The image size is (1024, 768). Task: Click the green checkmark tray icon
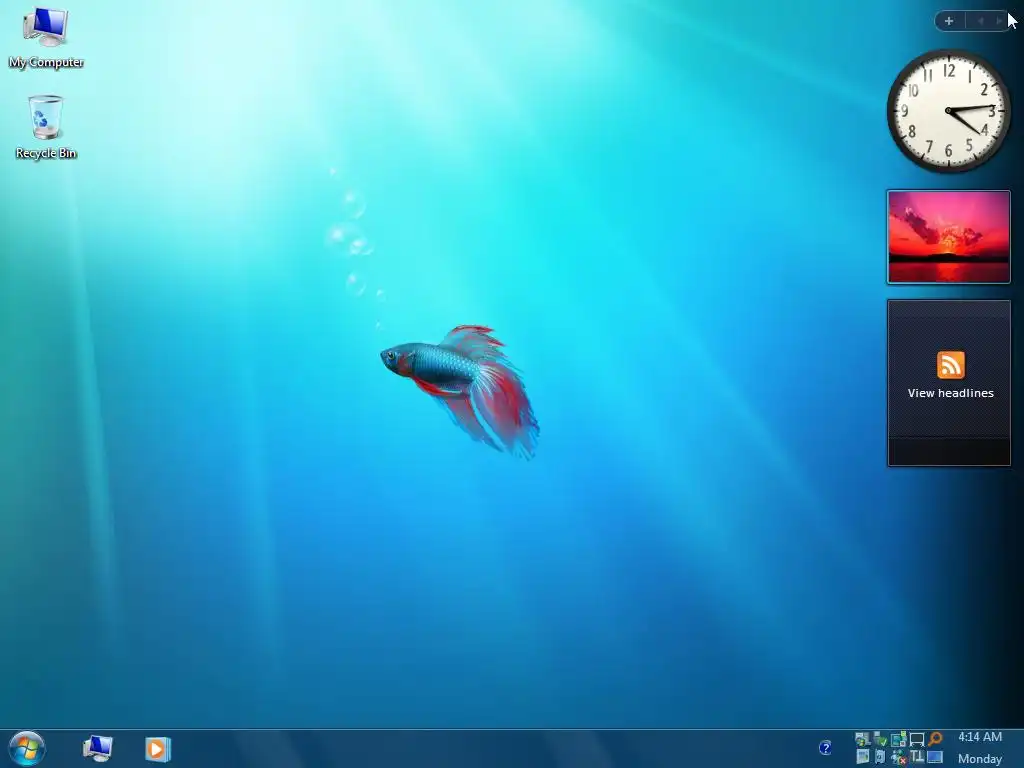[880, 739]
